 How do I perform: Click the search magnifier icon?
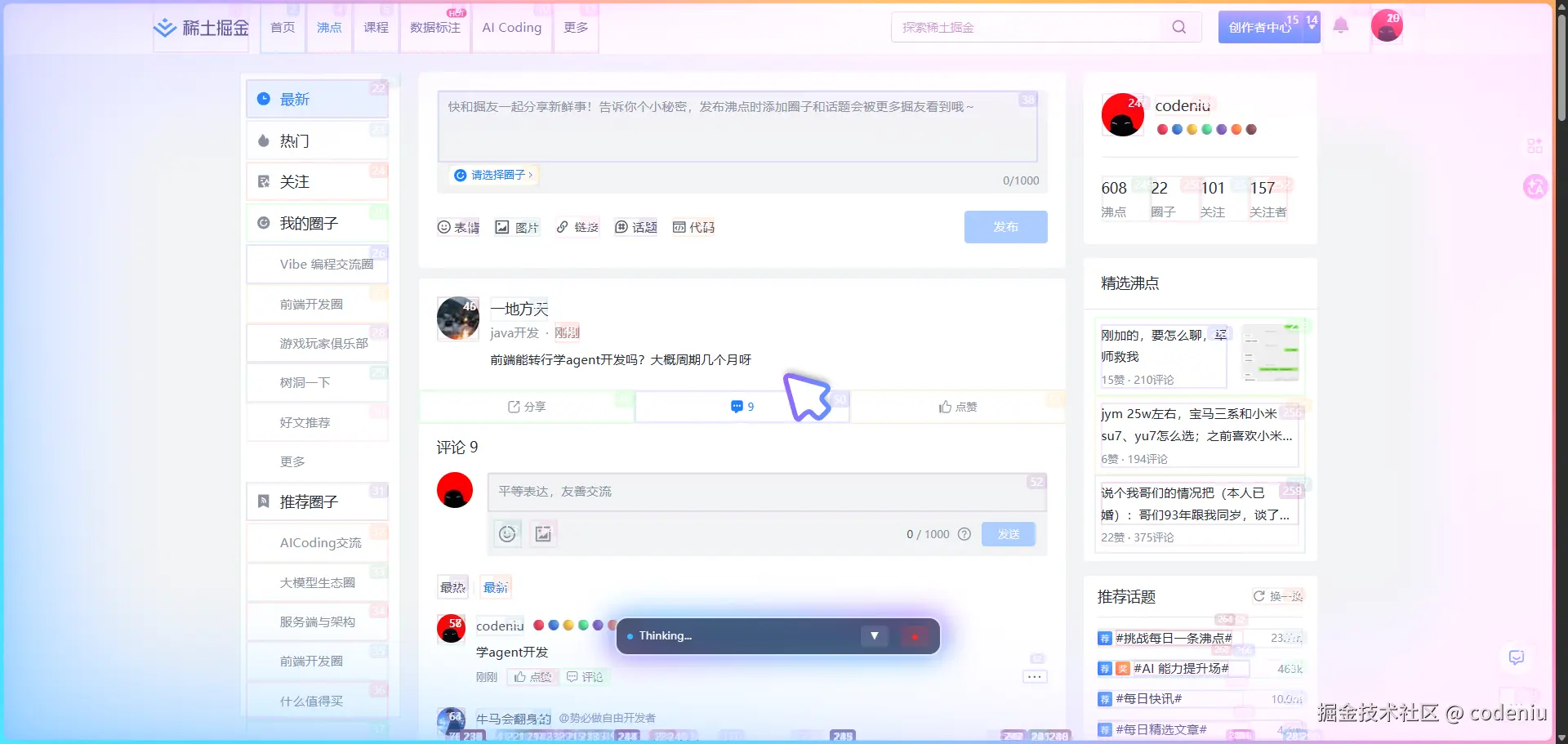point(1178,26)
